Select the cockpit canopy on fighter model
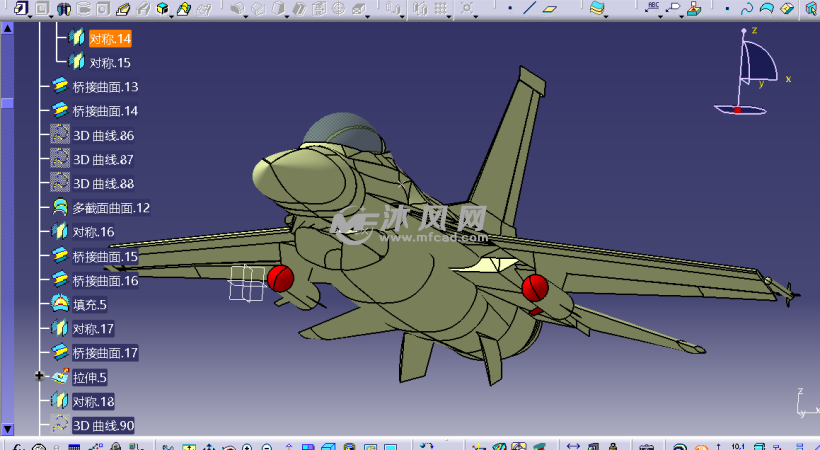The image size is (820, 450). pyautogui.click(x=344, y=131)
